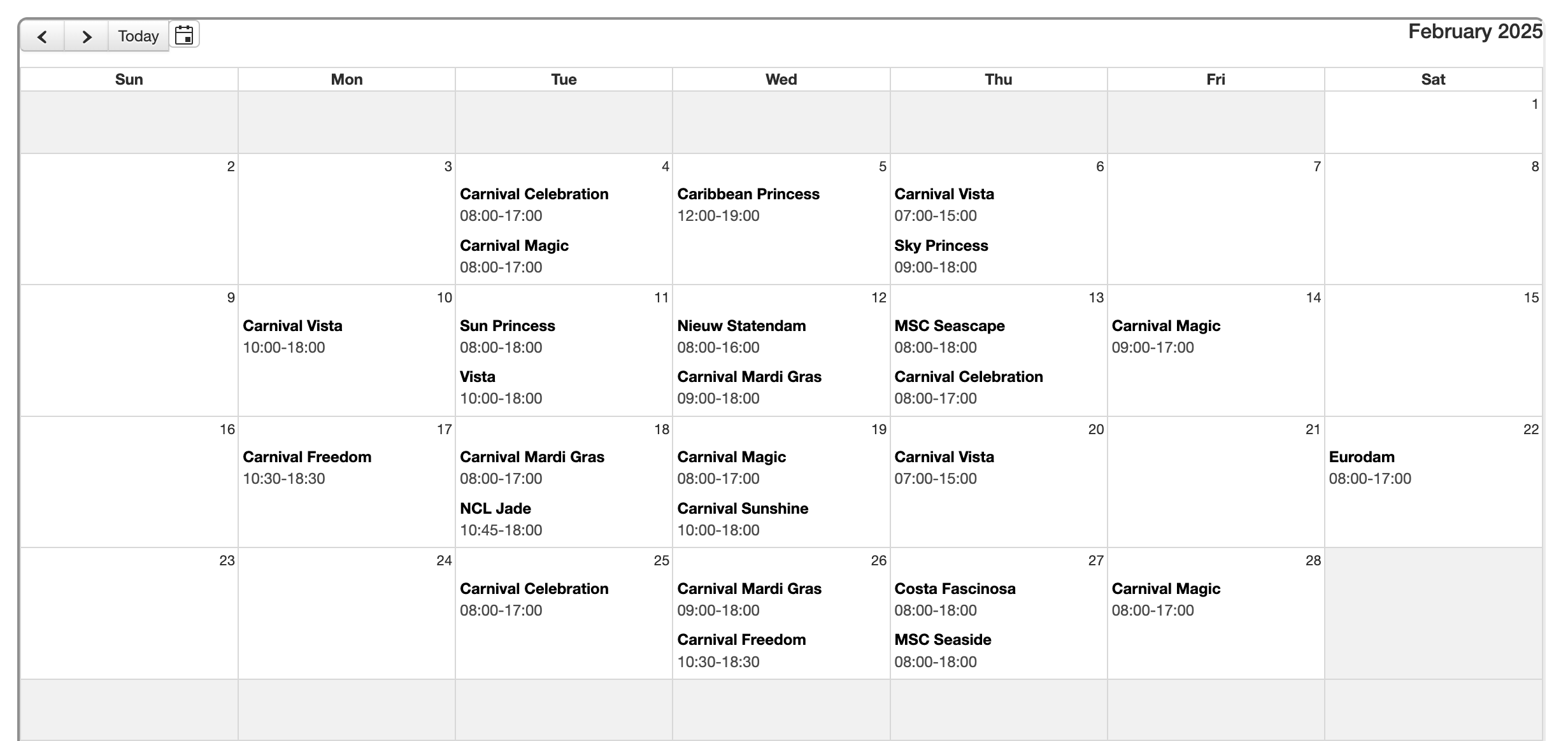Select the February 2025 month title
Image resolution: width=1568 pixels, height=741 pixels.
point(1474,32)
